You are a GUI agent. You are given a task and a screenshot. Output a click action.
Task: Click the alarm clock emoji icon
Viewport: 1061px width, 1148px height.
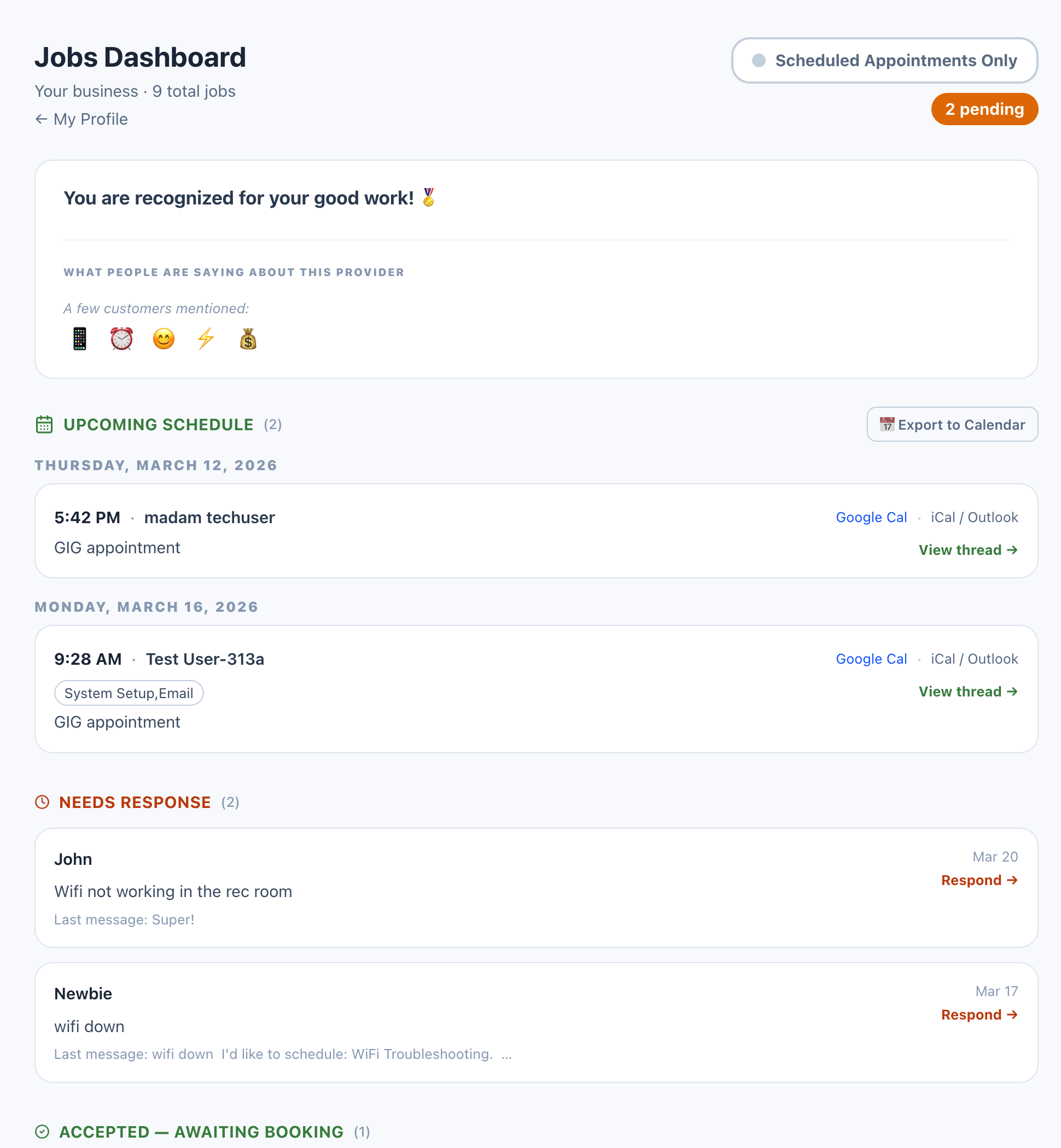(122, 339)
